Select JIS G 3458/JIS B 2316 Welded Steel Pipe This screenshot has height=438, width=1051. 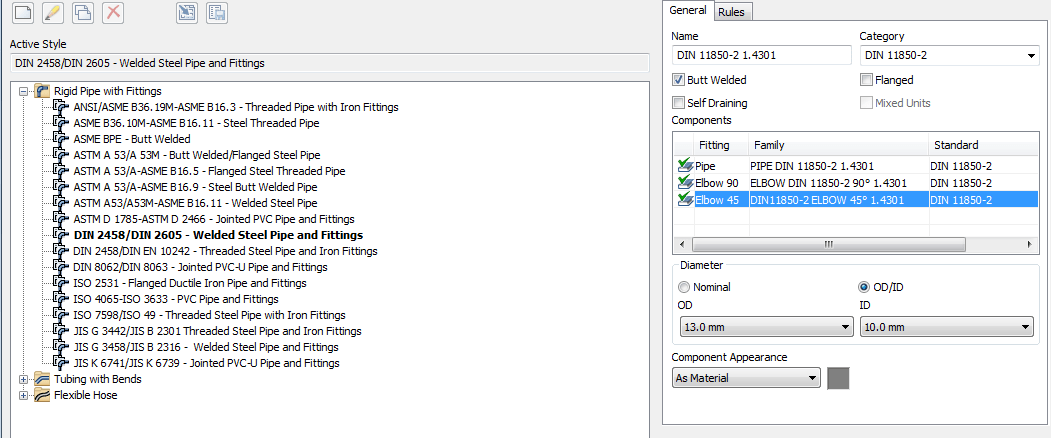(206, 347)
